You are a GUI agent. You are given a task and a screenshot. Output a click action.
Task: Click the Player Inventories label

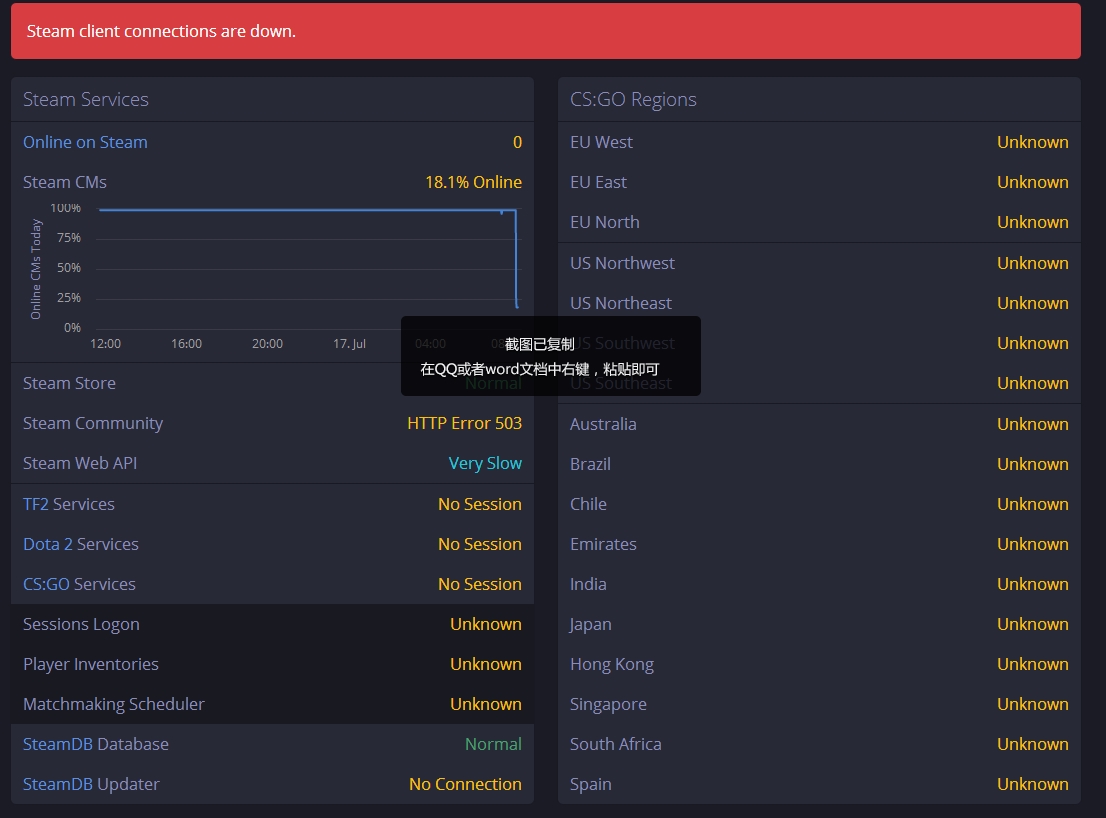coord(91,664)
